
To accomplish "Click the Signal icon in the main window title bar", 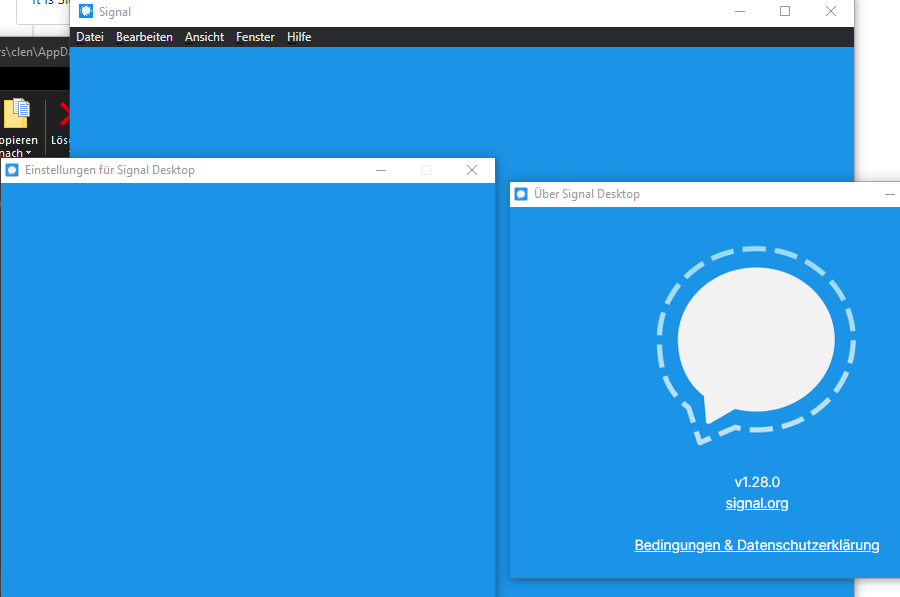I will 84,11.
